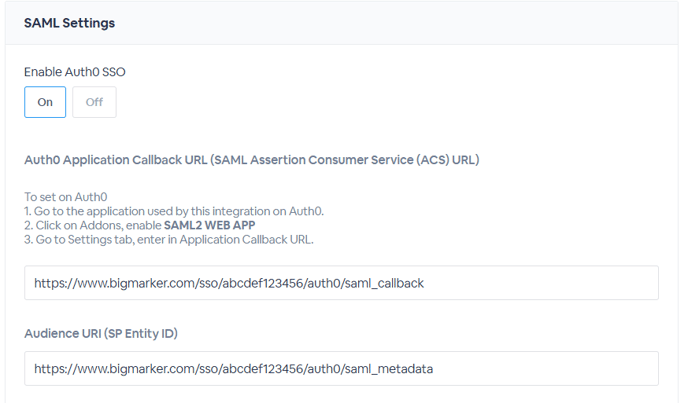
Task: Place cursor at saml_metadata in URI
Action: point(389,369)
